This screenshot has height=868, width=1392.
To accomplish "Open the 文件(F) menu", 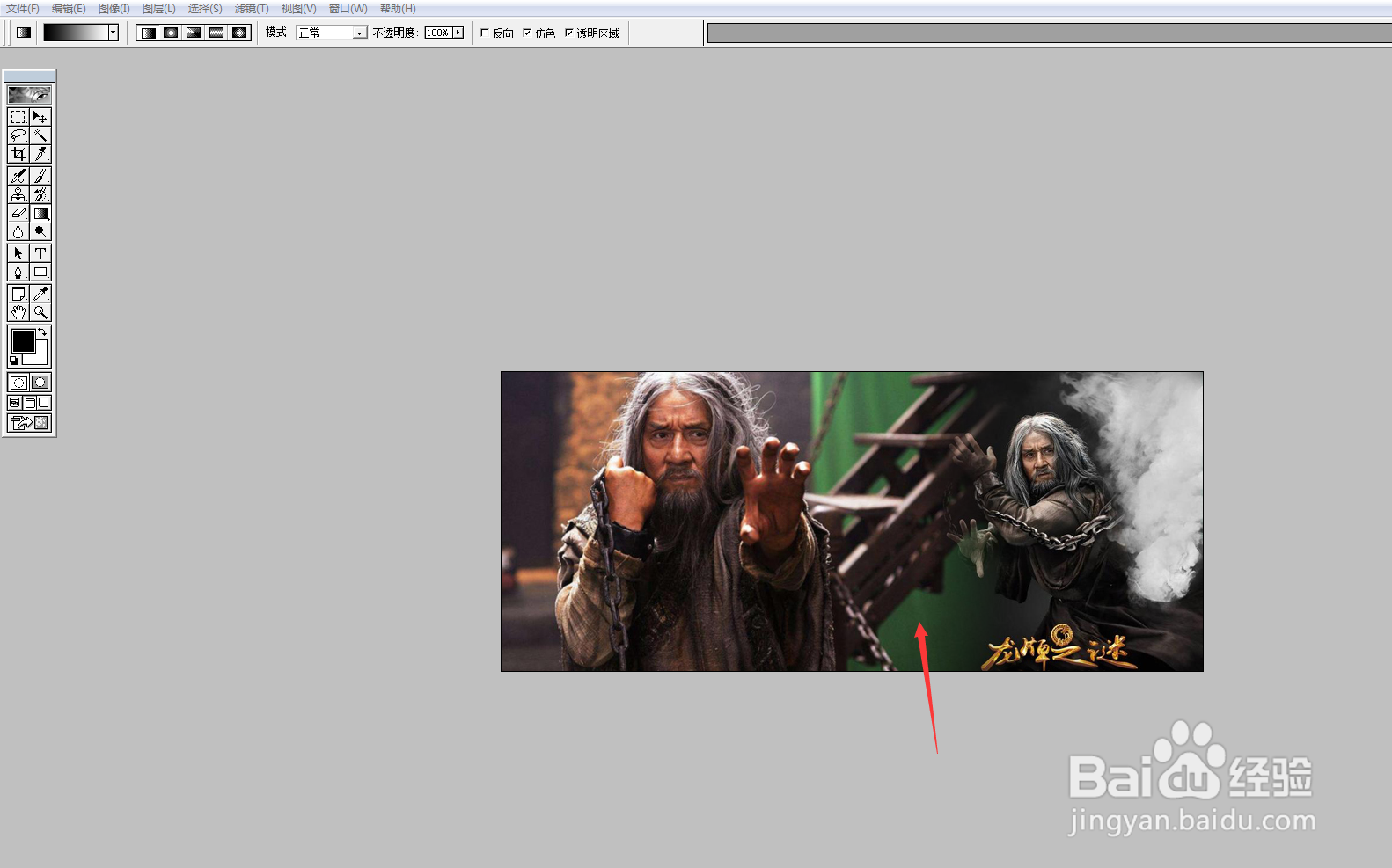I will (23, 9).
